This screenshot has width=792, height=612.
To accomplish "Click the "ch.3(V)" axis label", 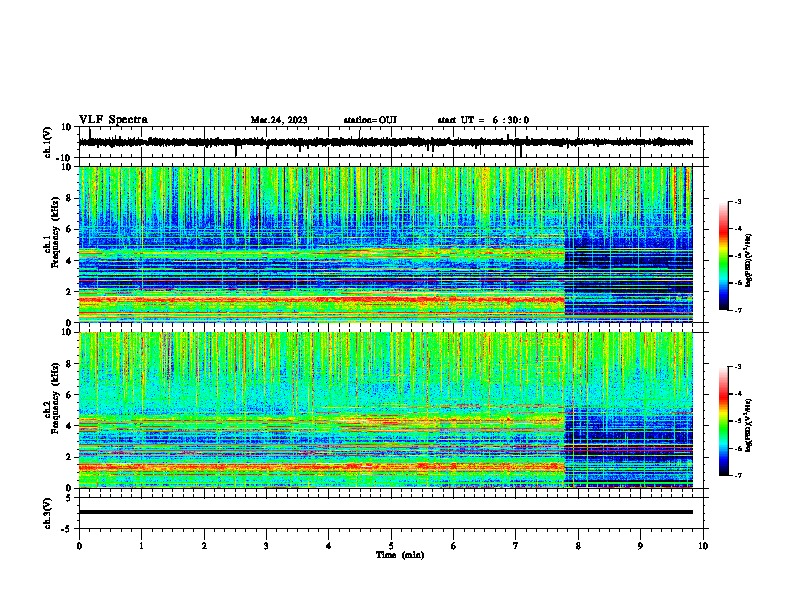I will click(x=48, y=513).
